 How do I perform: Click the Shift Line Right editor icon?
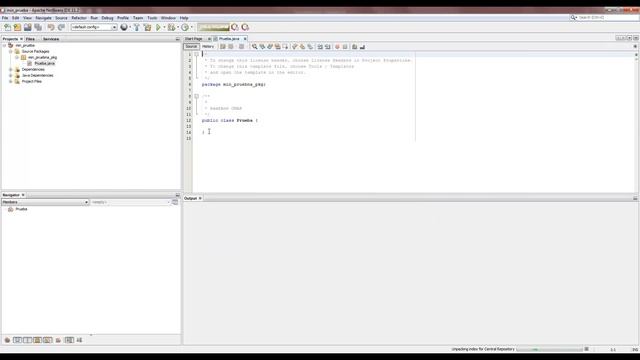(328, 47)
